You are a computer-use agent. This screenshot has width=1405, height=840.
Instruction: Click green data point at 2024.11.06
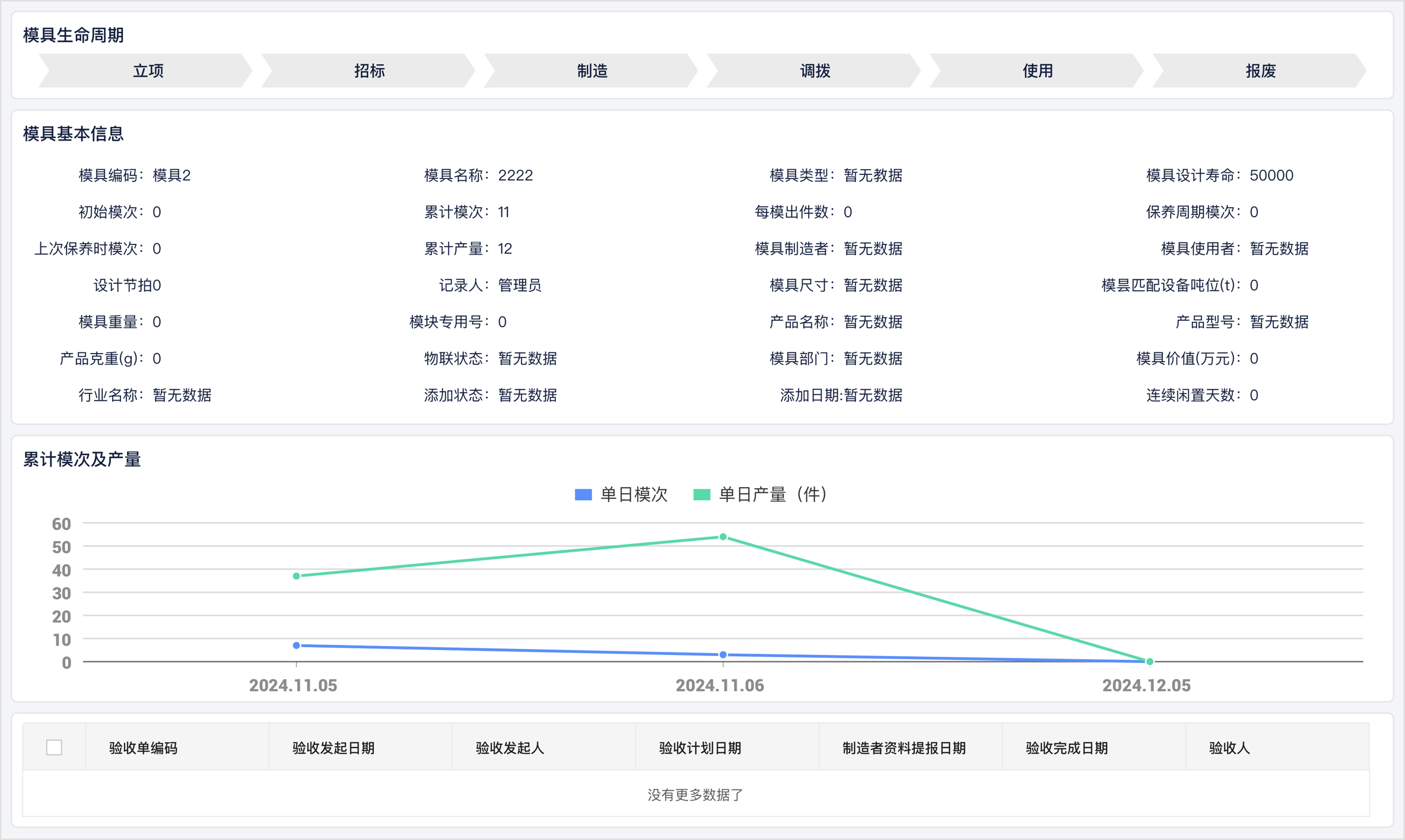(723, 537)
